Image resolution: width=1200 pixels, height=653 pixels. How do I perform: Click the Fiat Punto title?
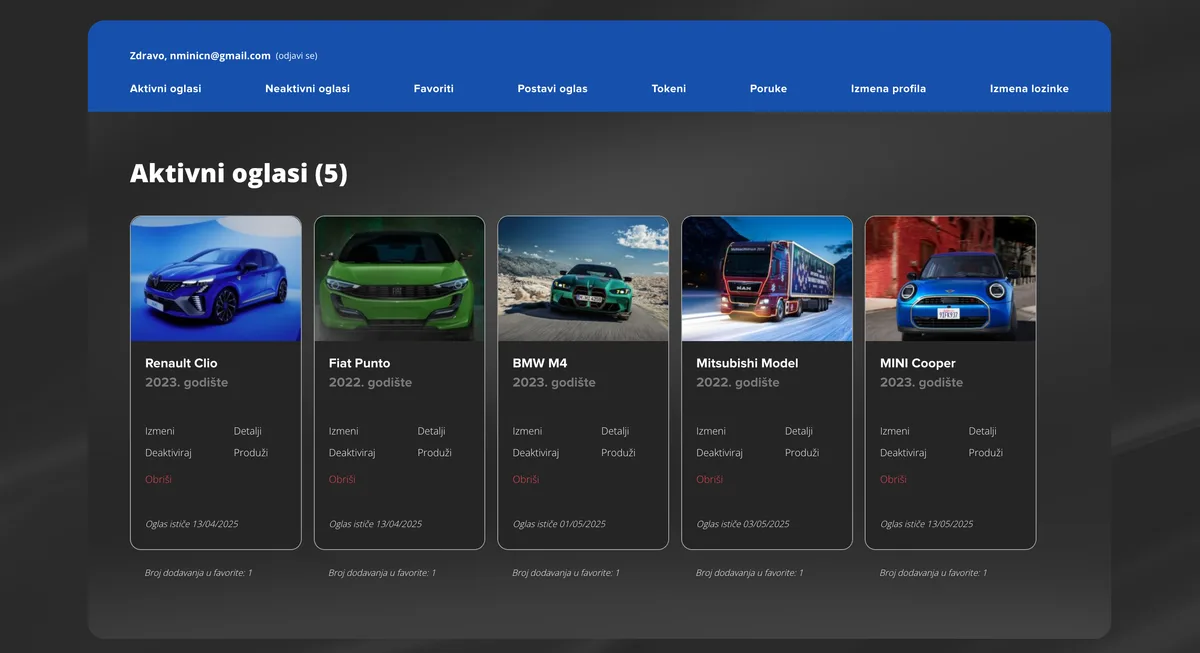coord(360,363)
